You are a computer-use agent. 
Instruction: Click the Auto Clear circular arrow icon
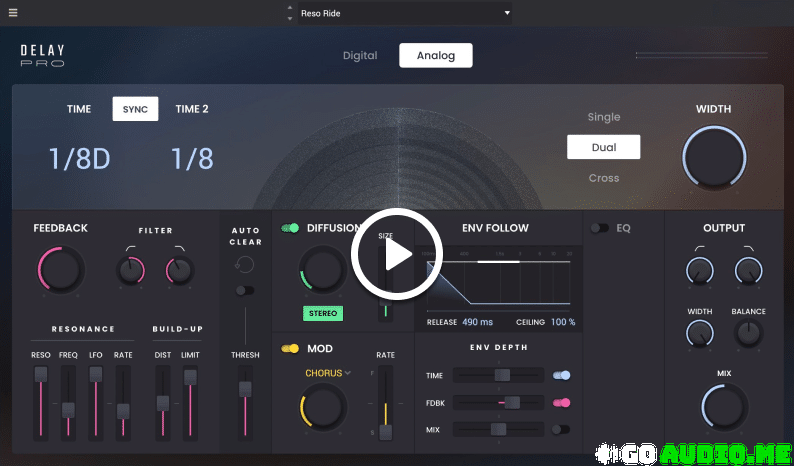(245, 264)
